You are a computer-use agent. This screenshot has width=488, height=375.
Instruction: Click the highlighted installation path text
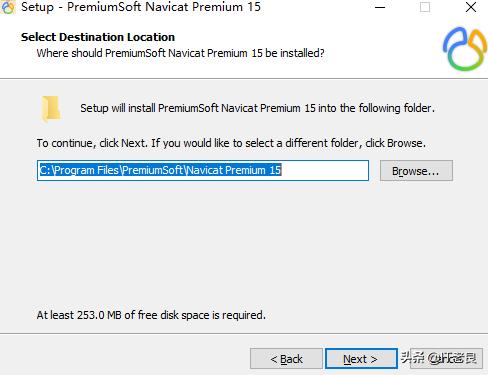pos(160,170)
